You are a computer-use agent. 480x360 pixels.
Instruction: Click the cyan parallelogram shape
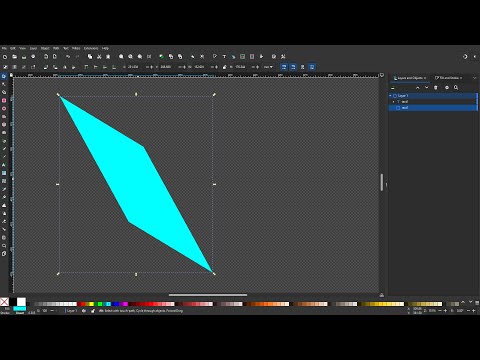coord(136,184)
